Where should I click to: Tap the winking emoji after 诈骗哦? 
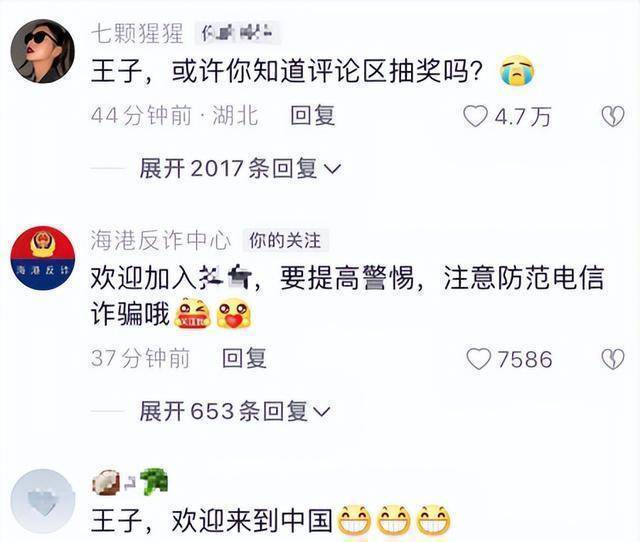(192, 314)
